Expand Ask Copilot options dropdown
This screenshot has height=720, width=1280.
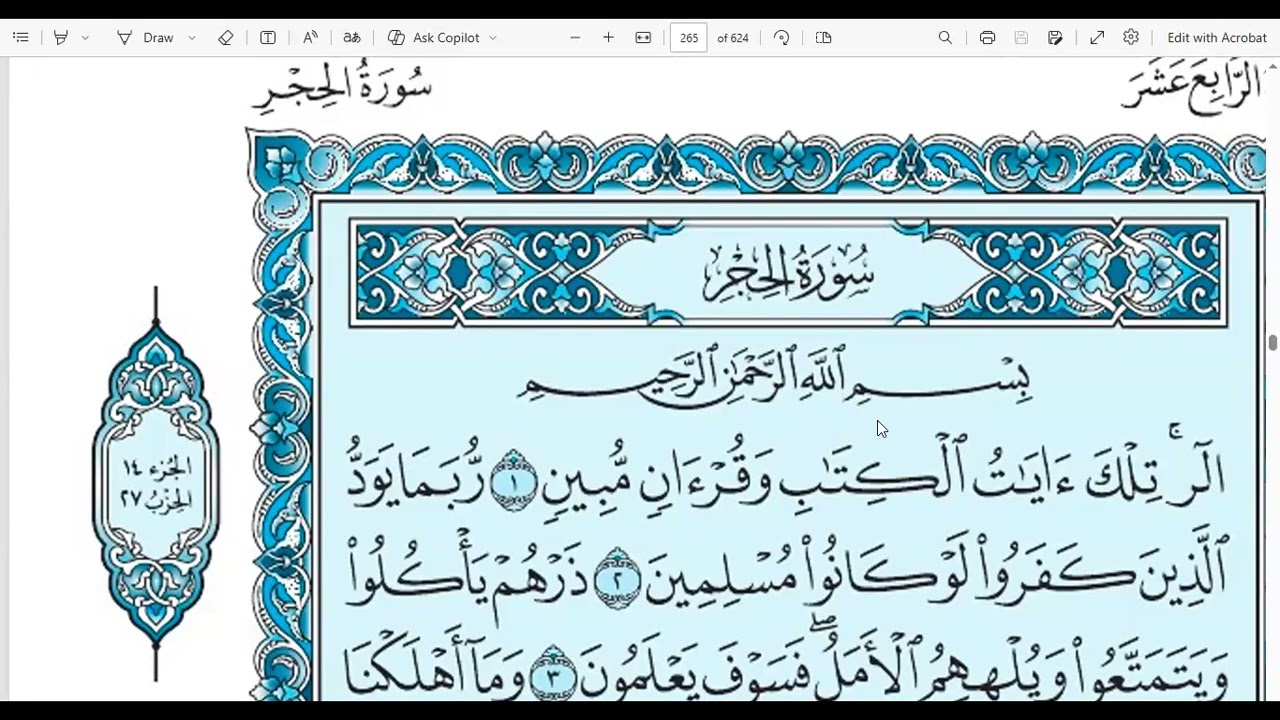493,37
